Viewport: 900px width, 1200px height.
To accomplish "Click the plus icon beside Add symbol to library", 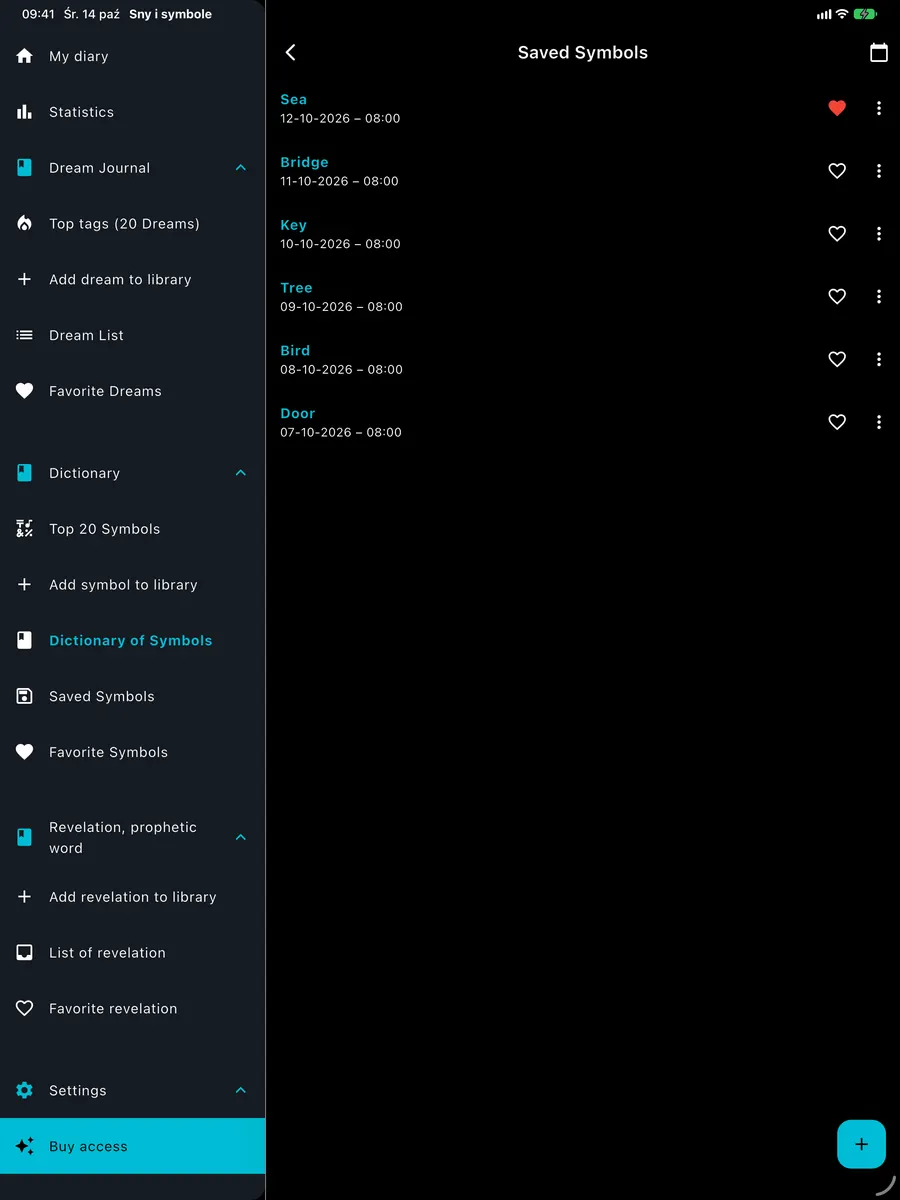I will pyautogui.click(x=25, y=585).
